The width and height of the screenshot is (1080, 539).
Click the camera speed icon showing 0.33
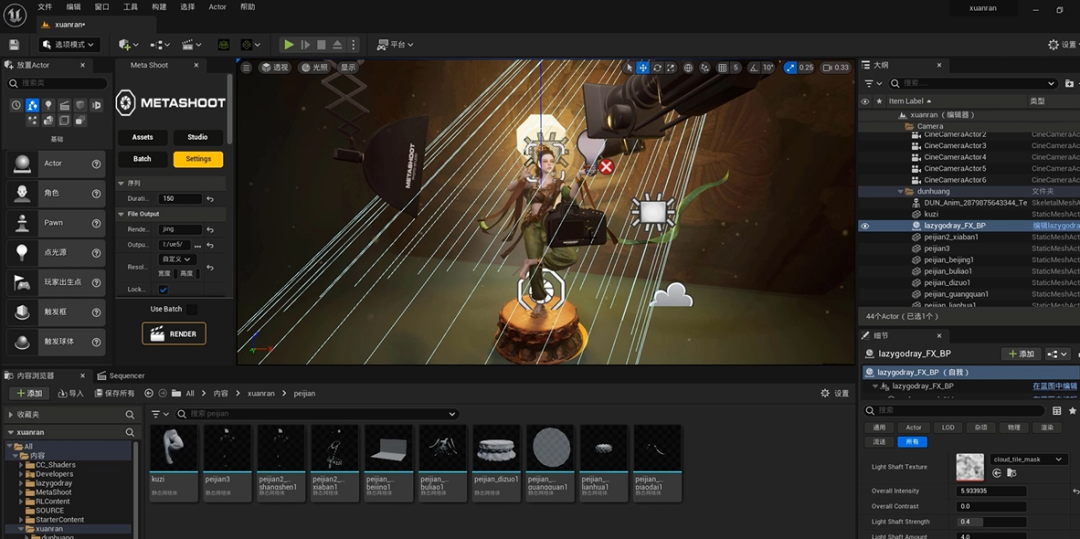pos(835,67)
